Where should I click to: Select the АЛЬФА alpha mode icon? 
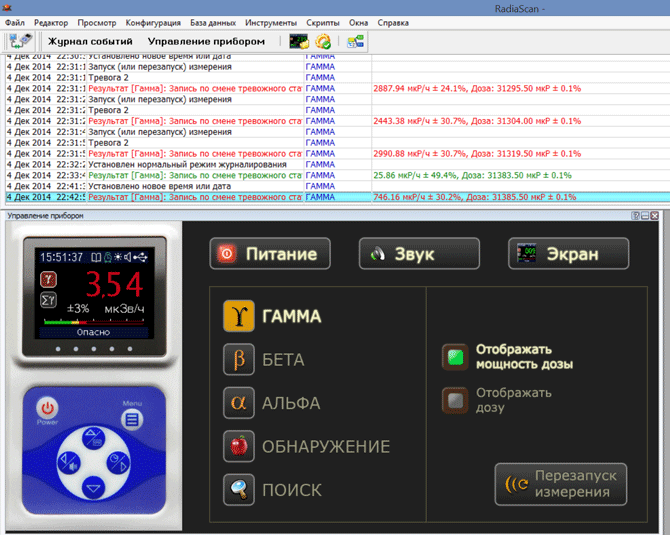(238, 403)
